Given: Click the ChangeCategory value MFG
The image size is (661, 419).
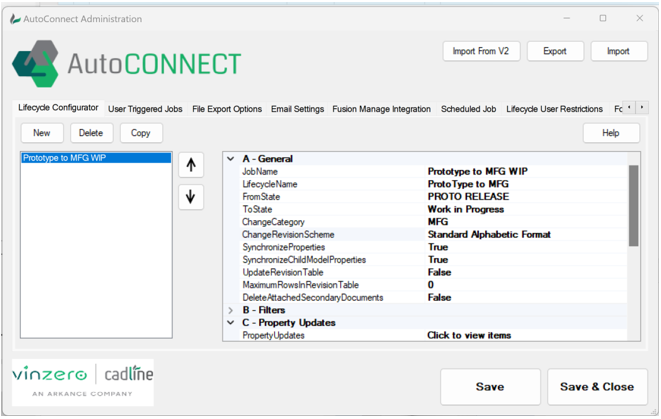Looking at the screenshot, I should pos(438,222).
